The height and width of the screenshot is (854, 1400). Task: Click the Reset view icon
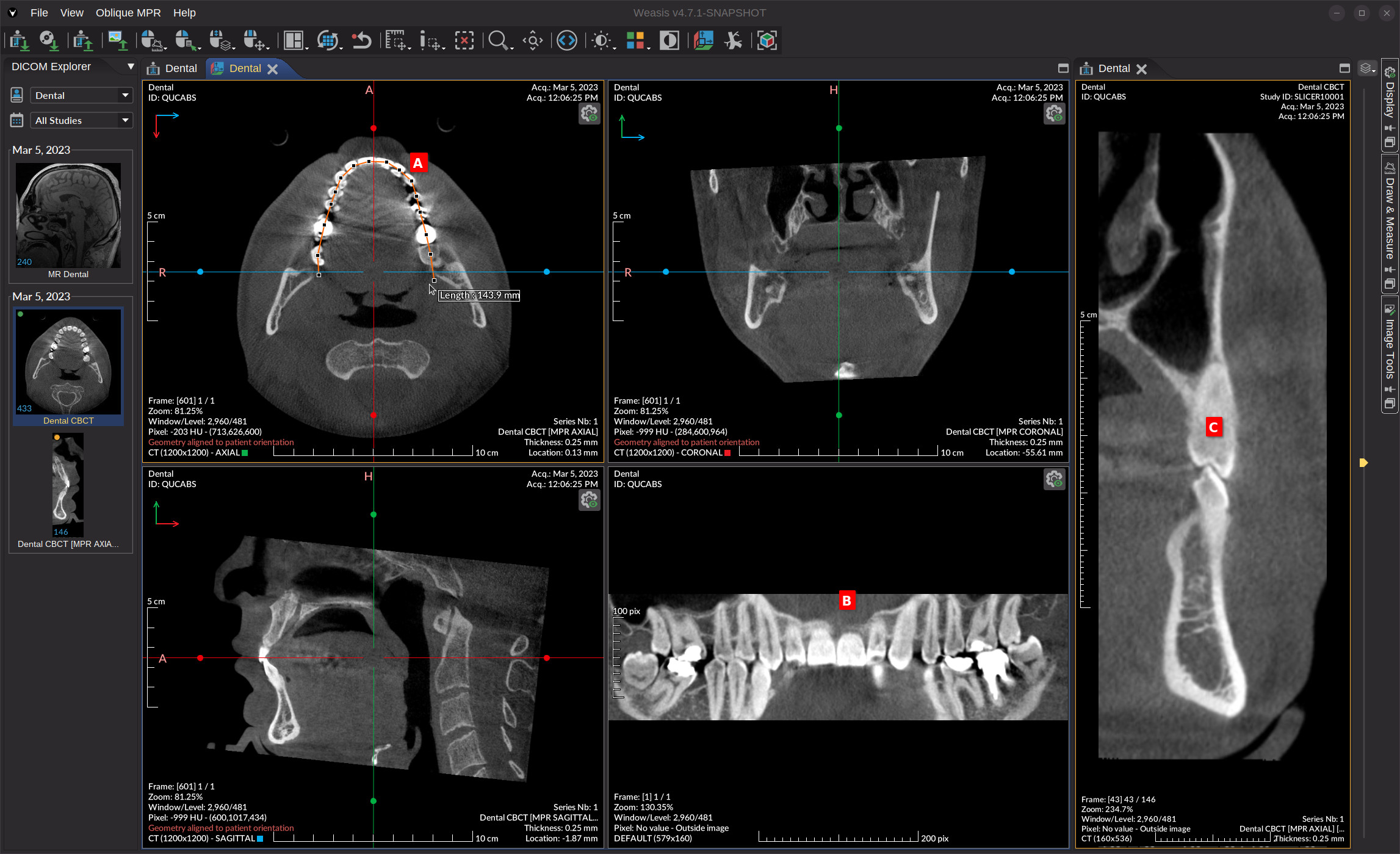coord(362,41)
